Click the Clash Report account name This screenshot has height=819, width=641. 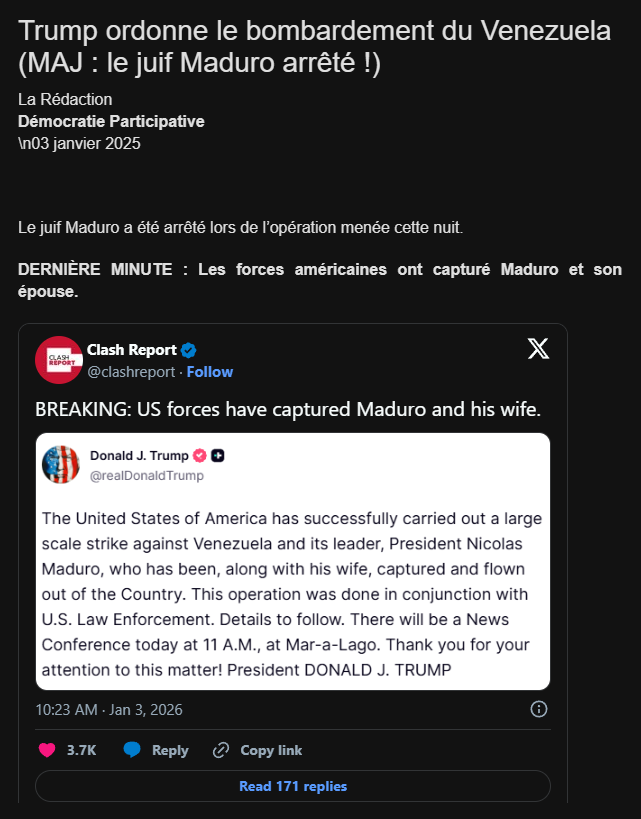tap(132, 350)
